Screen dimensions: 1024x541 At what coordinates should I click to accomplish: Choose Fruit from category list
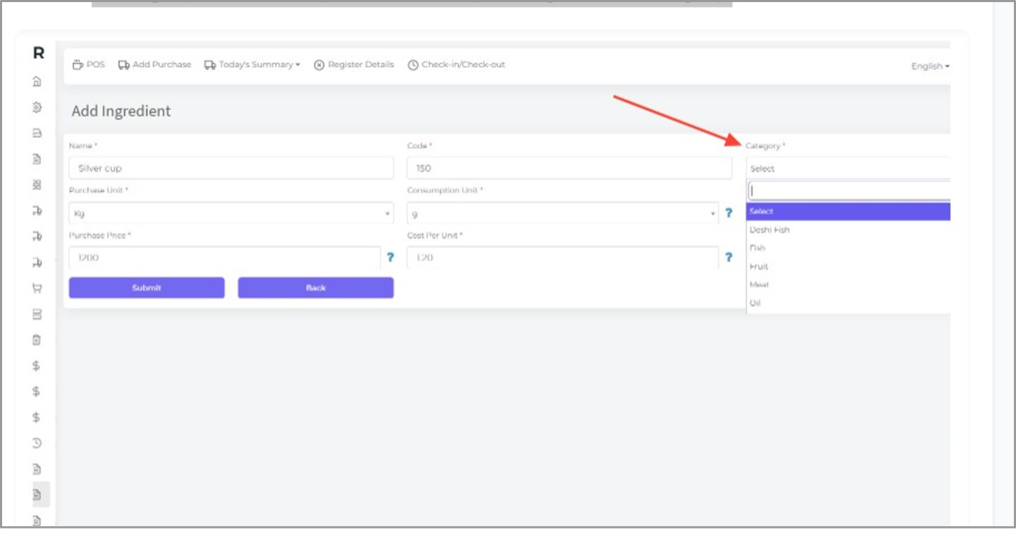(x=848, y=267)
